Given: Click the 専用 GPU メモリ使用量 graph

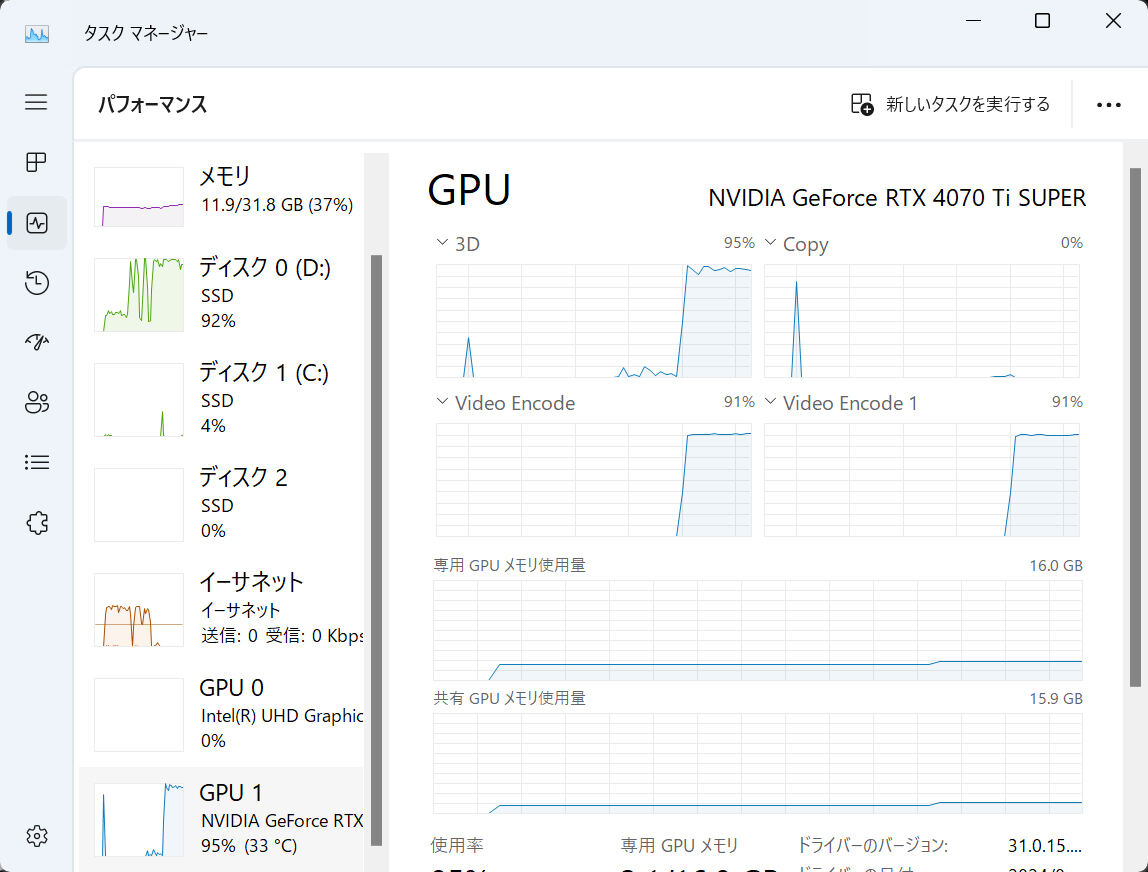Looking at the screenshot, I should [x=758, y=630].
